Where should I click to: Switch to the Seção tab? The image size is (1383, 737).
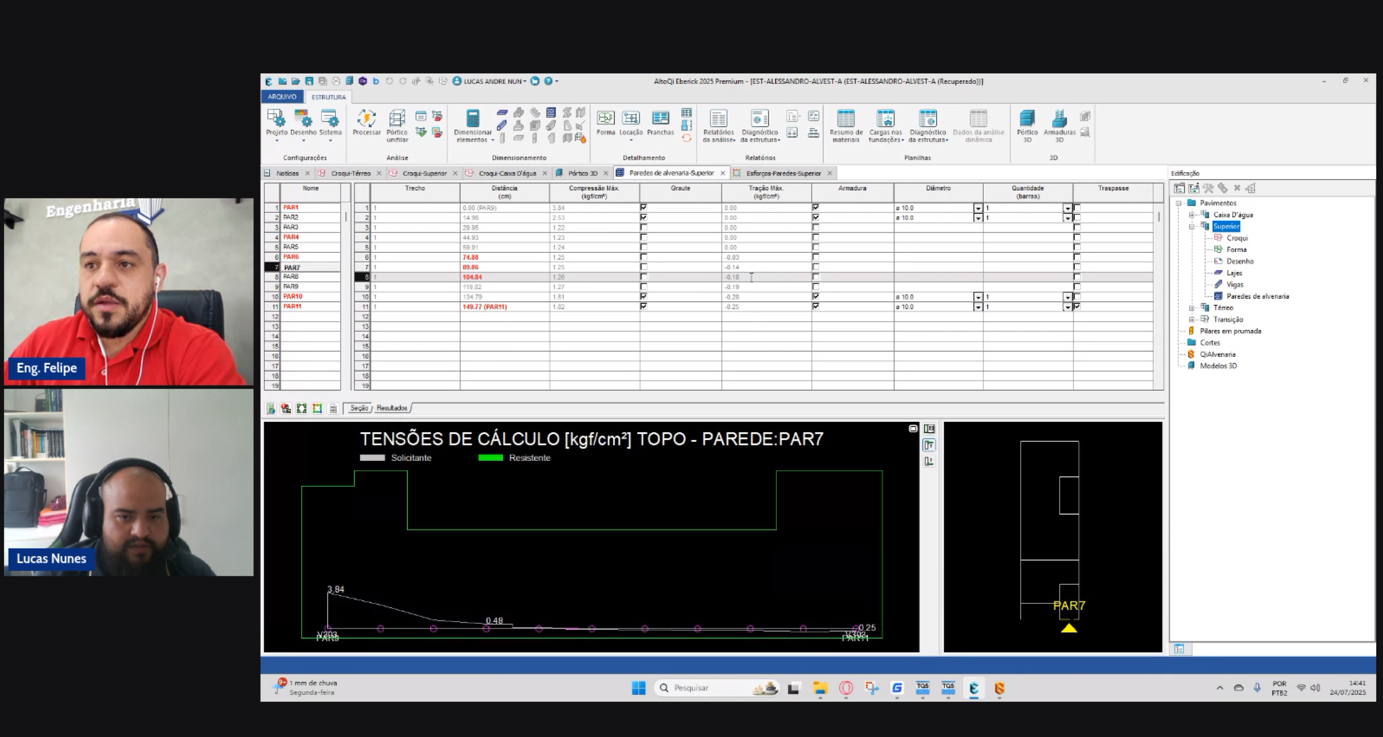(x=358, y=408)
